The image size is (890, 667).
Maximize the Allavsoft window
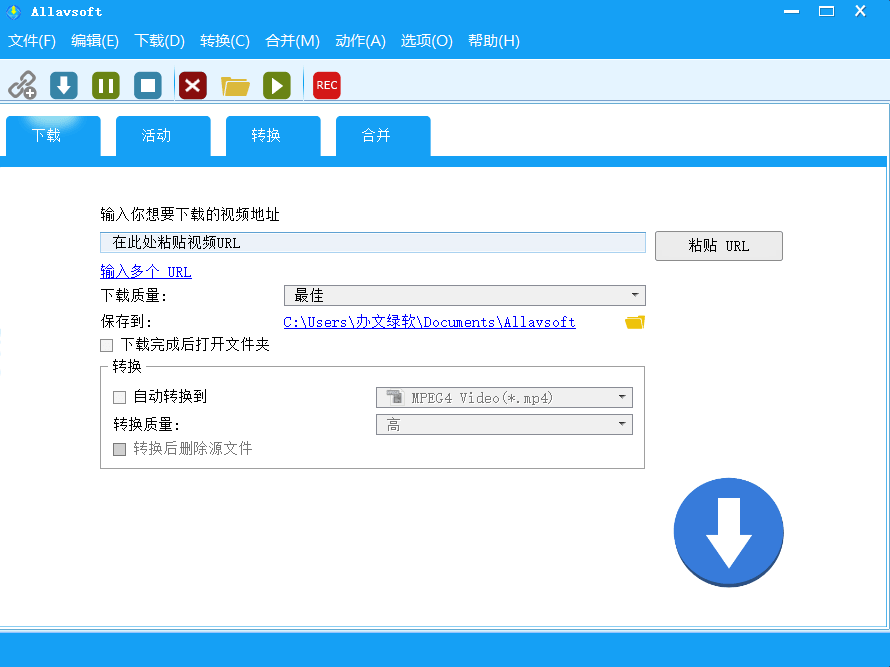(826, 11)
